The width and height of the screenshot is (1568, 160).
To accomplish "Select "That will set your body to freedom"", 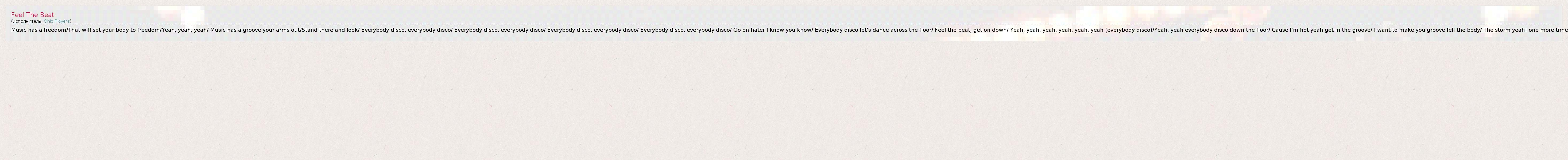I will click(x=114, y=30).
